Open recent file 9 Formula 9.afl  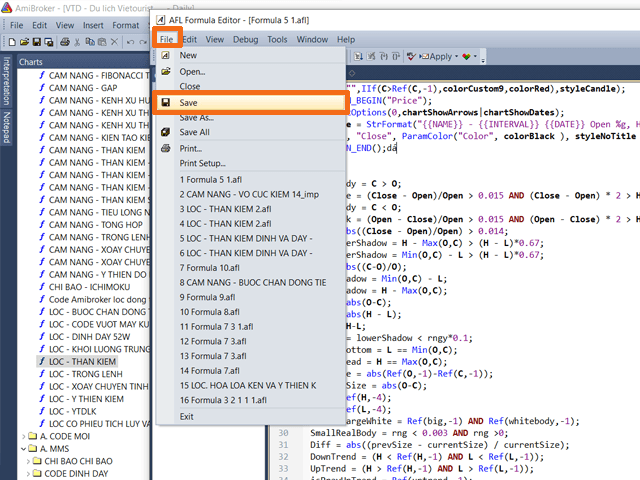click(250, 297)
